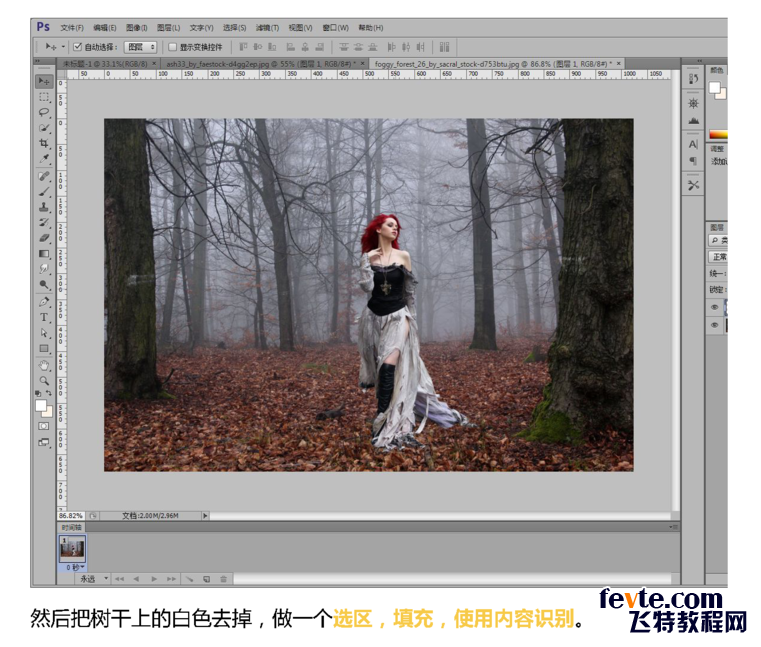761x647 pixels.
Task: Select the Rectangle shape tool
Action: click(44, 348)
